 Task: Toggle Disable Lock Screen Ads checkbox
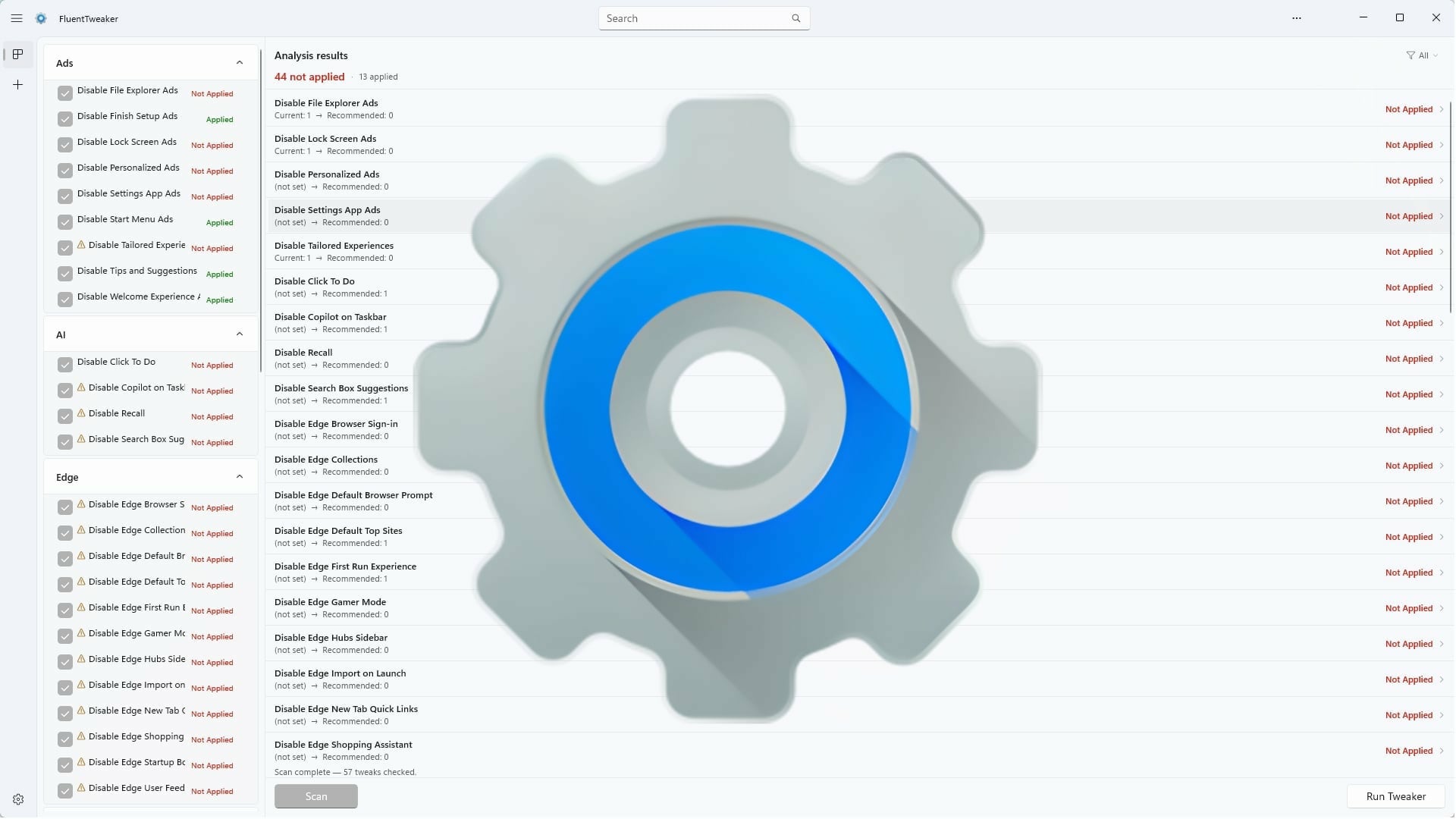coord(65,145)
